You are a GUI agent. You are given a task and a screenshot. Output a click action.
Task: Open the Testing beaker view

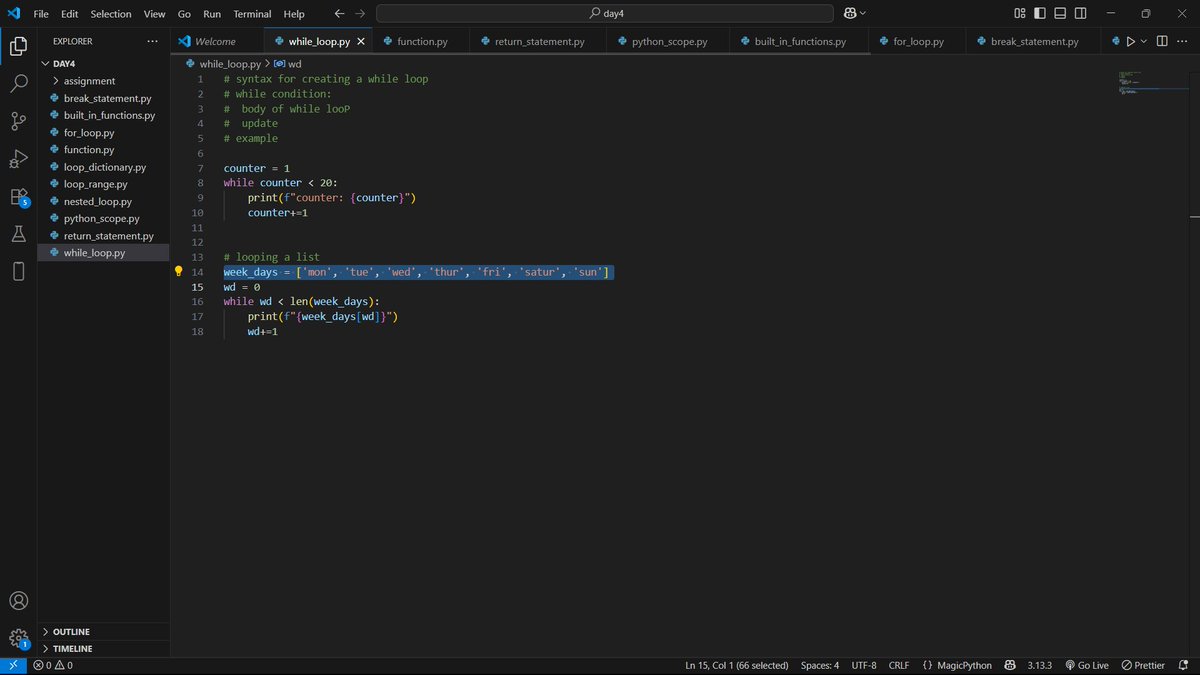coord(18,233)
